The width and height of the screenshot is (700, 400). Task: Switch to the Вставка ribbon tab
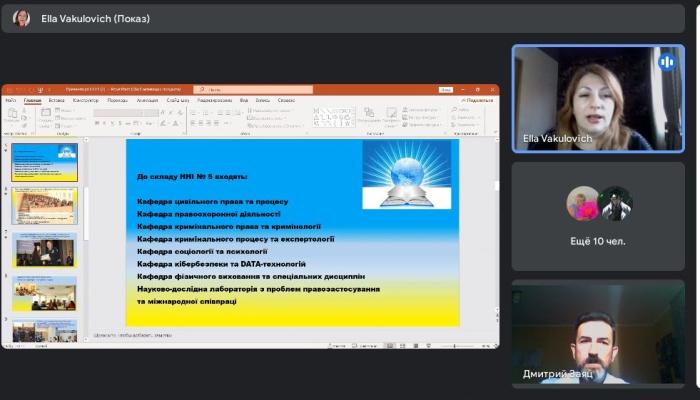(57, 100)
